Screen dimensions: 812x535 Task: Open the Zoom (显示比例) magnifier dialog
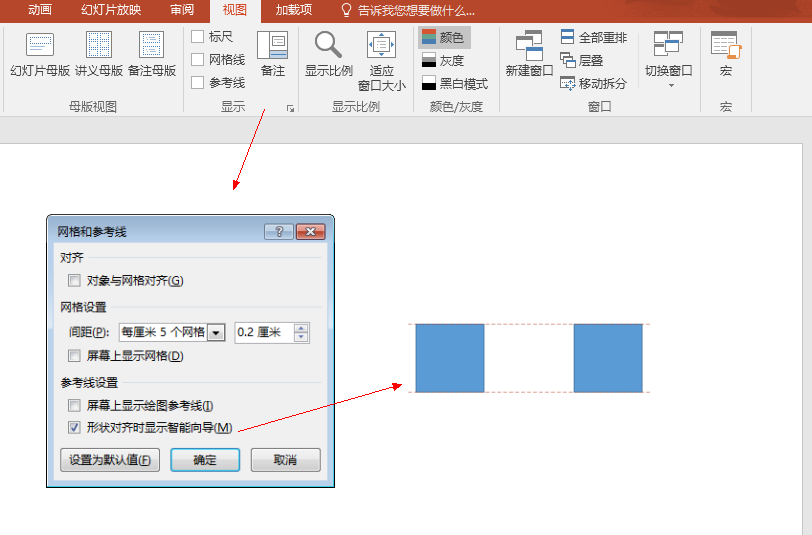(x=328, y=54)
